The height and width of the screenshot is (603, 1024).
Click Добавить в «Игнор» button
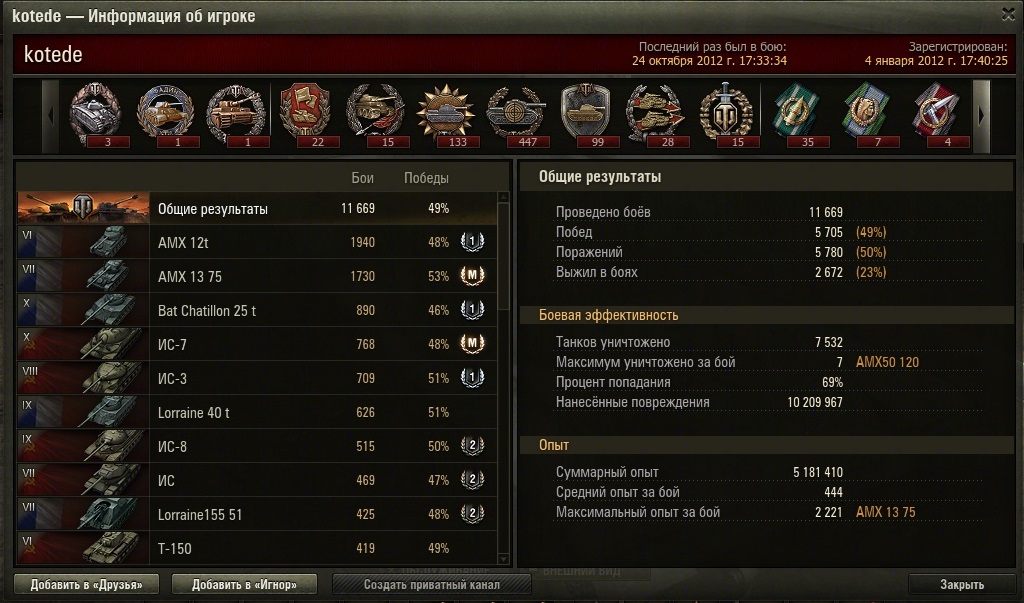pyautogui.click(x=244, y=584)
